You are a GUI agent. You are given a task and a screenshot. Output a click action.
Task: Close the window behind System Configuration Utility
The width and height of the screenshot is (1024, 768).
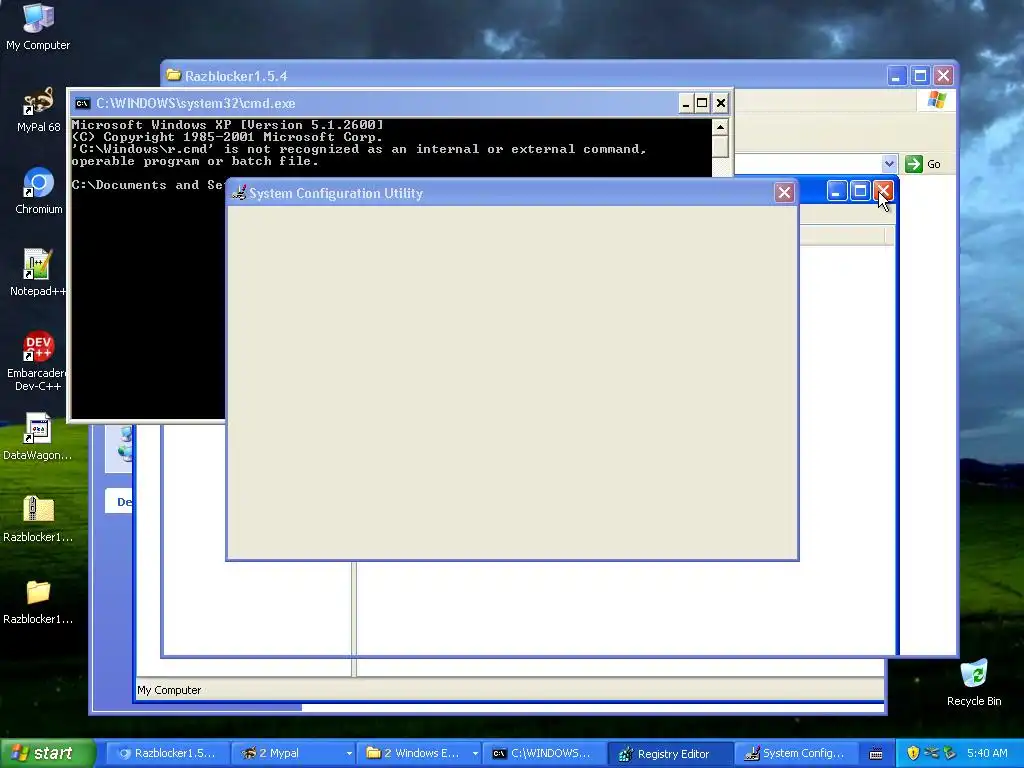coord(882,191)
